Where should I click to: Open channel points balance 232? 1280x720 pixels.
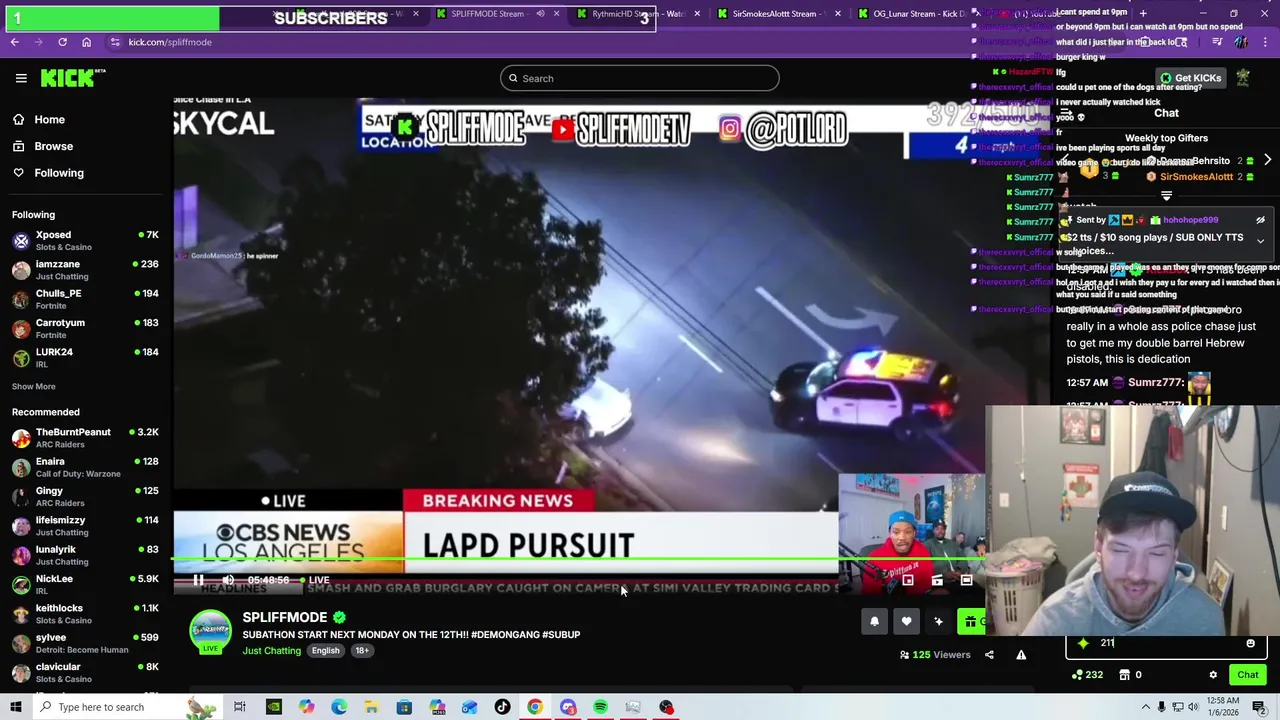[1087, 675]
